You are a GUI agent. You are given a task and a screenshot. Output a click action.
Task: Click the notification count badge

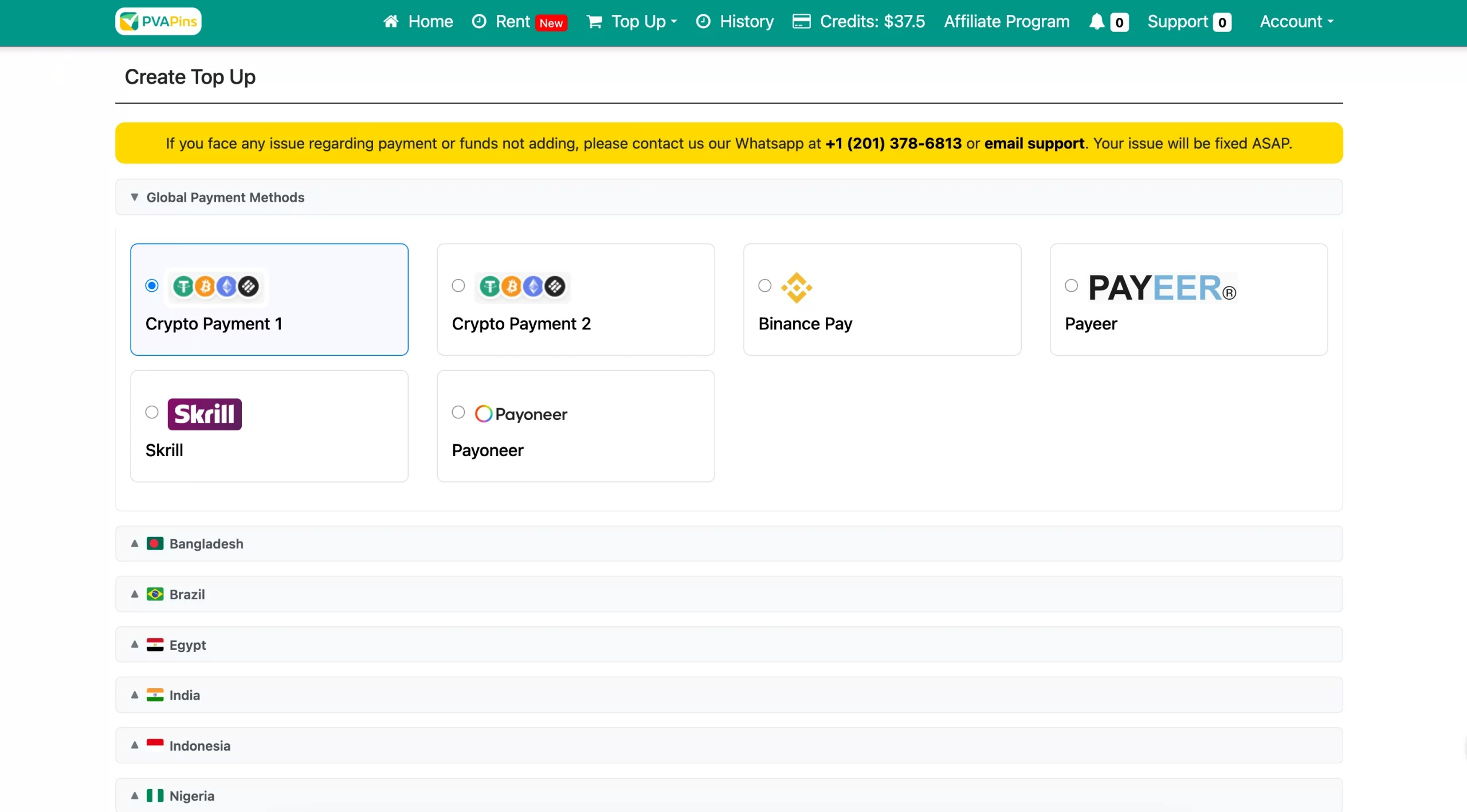[1119, 22]
